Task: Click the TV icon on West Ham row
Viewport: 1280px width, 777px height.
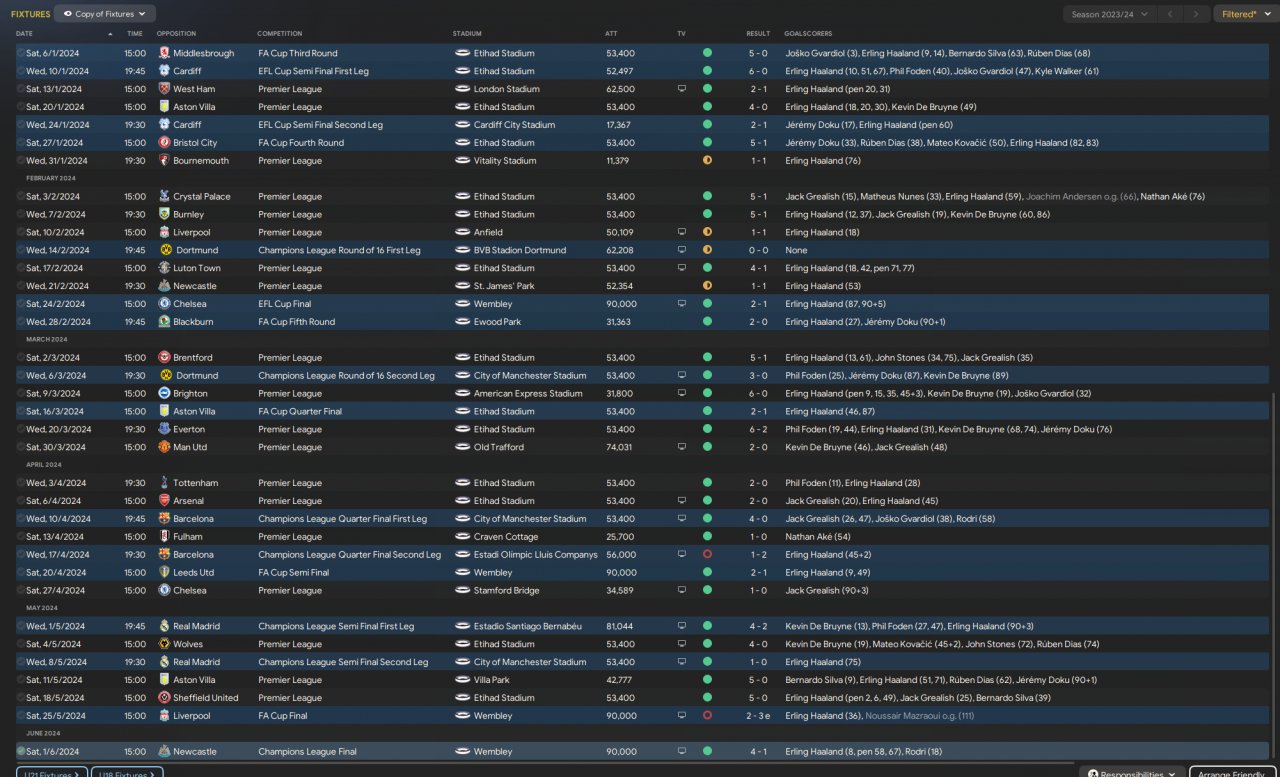Action: click(x=682, y=89)
